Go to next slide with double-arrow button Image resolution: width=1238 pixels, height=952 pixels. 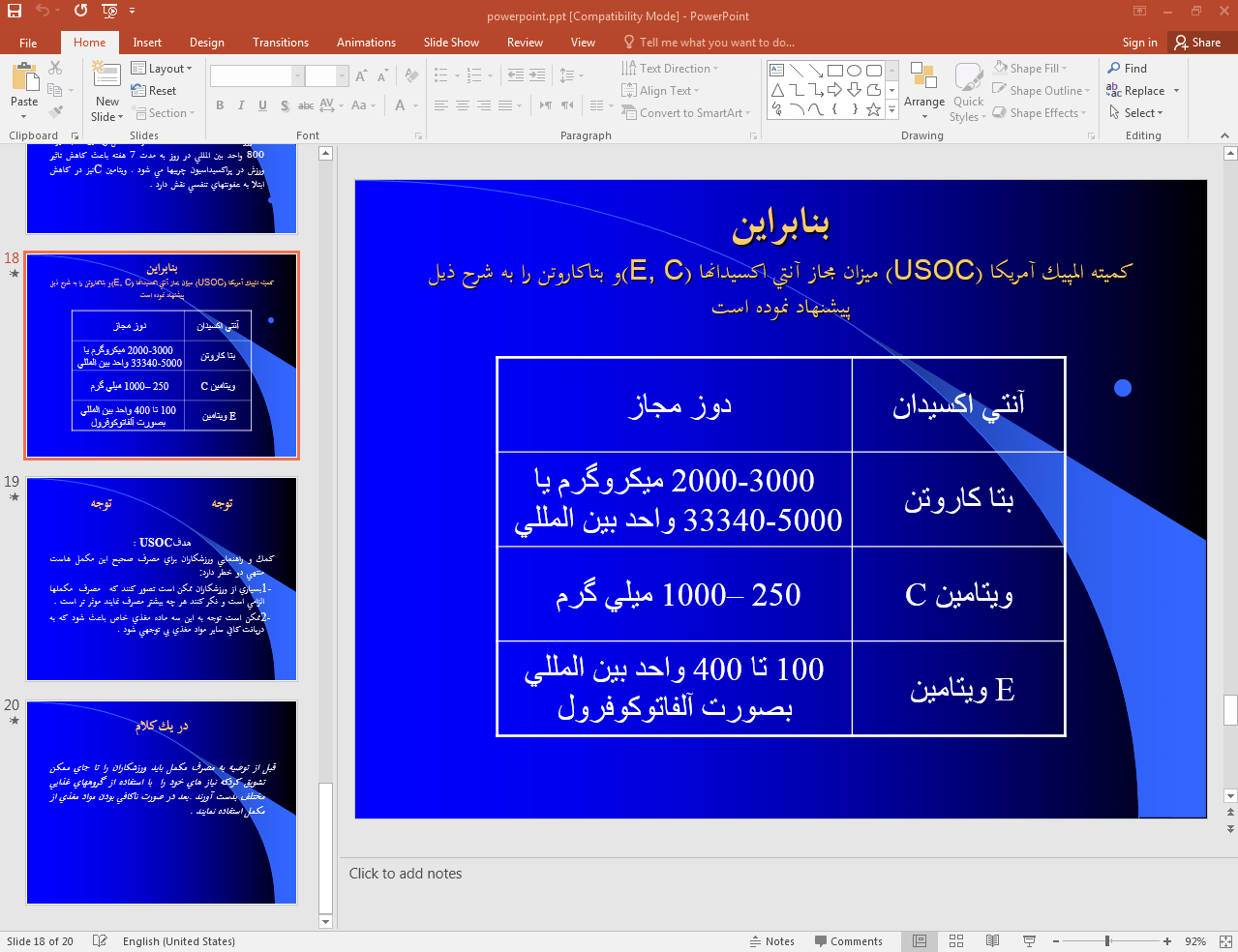1230,829
